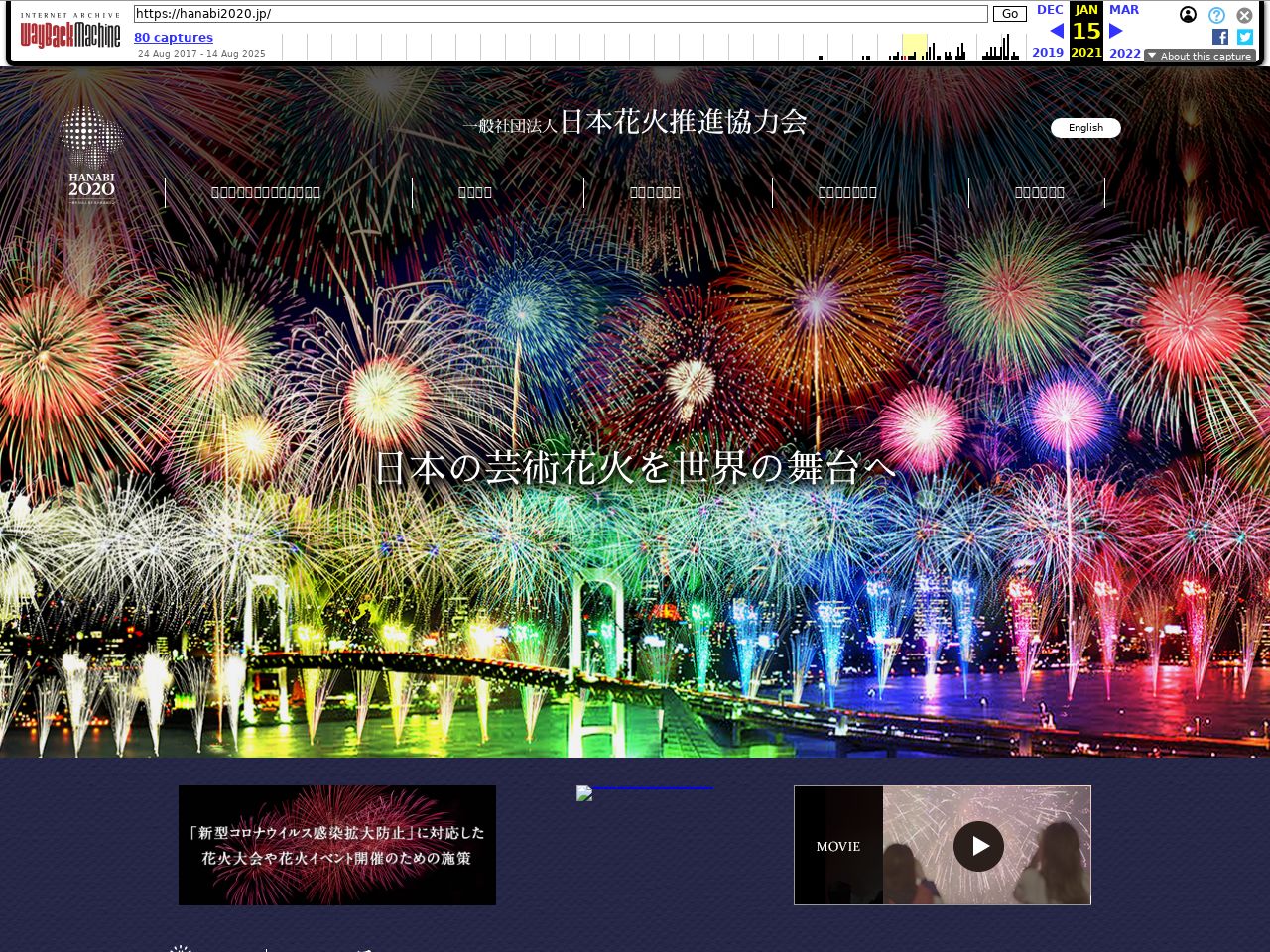1270x952 pixels.
Task: Close the Wayback toolbar with X icon
Action: [1244, 15]
